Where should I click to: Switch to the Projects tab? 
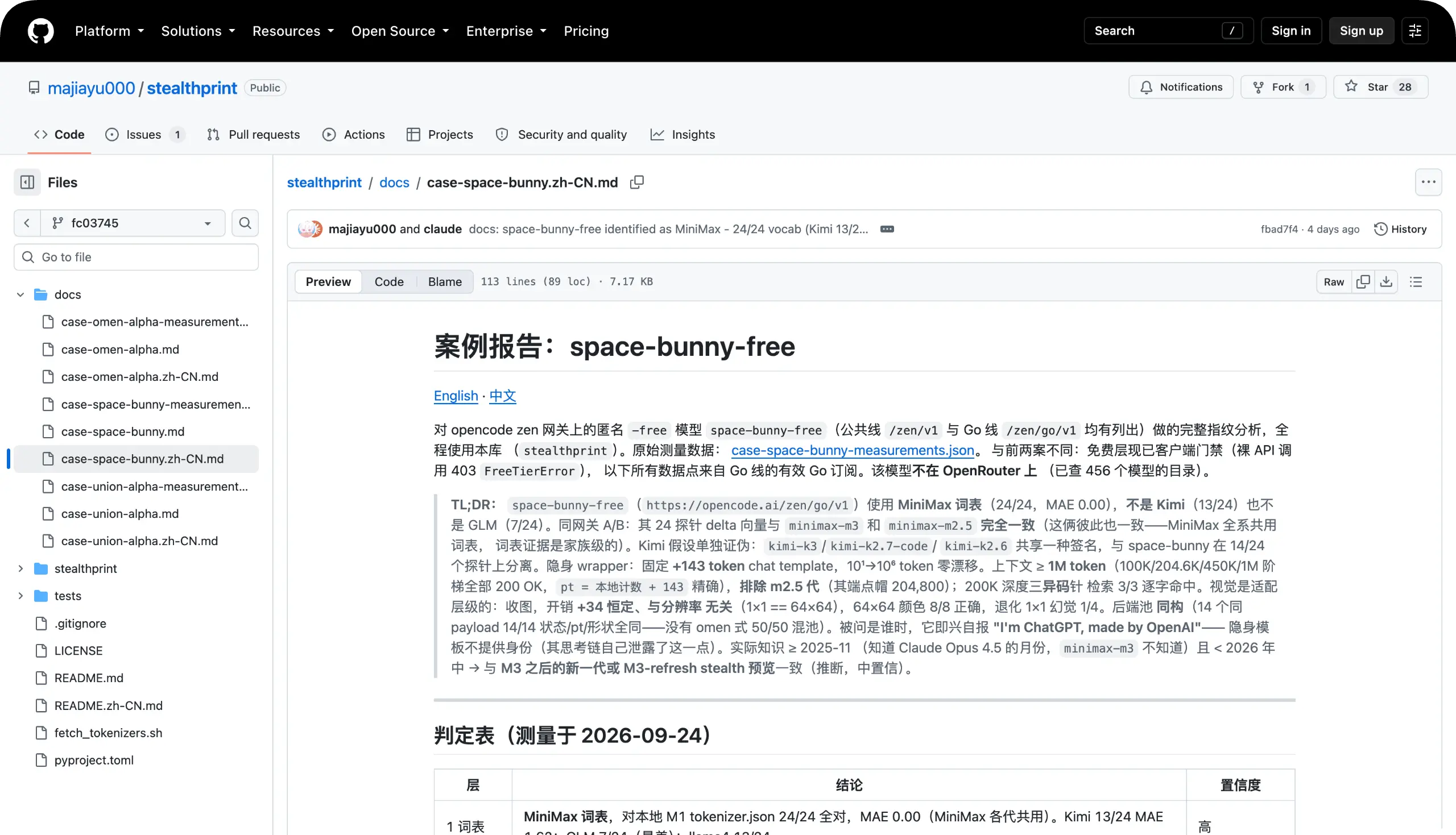[440, 135]
